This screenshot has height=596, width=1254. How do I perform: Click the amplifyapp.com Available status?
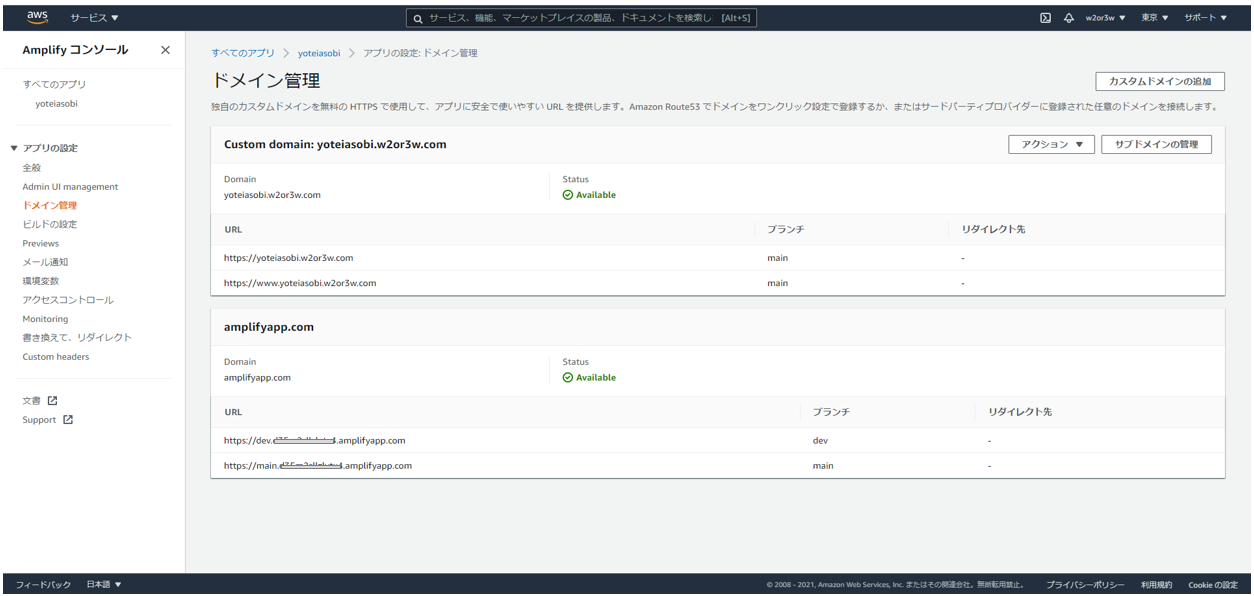coord(589,378)
